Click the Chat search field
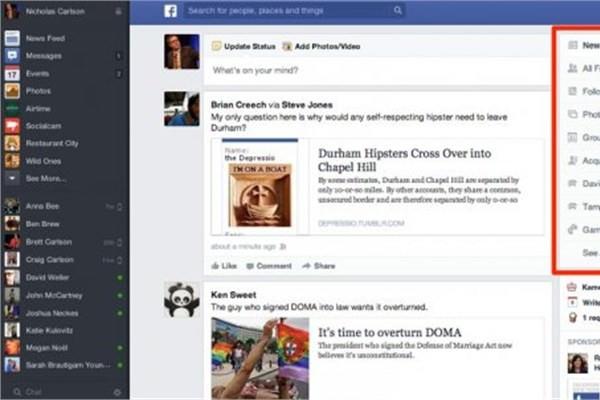 65,392
